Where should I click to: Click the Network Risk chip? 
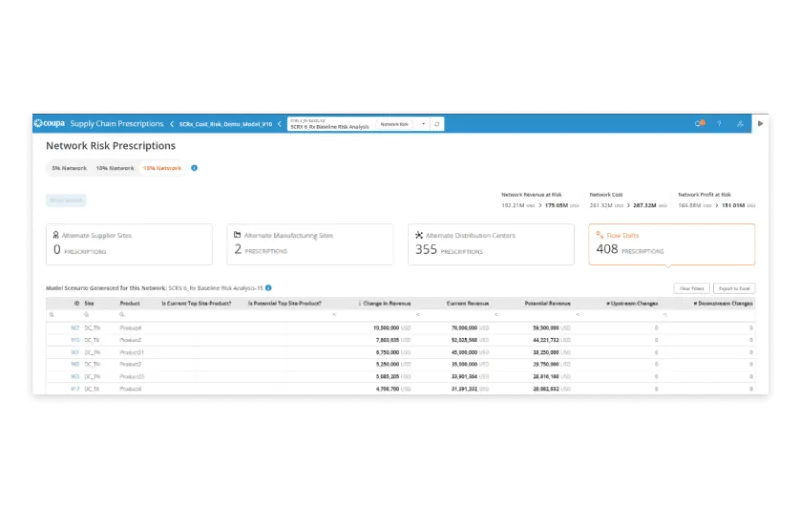394,124
